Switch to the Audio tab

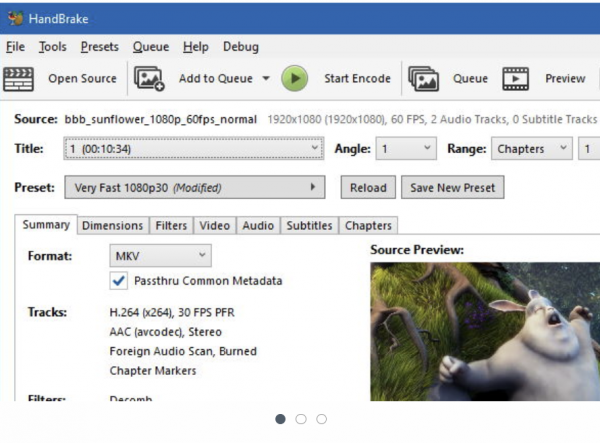(x=258, y=225)
